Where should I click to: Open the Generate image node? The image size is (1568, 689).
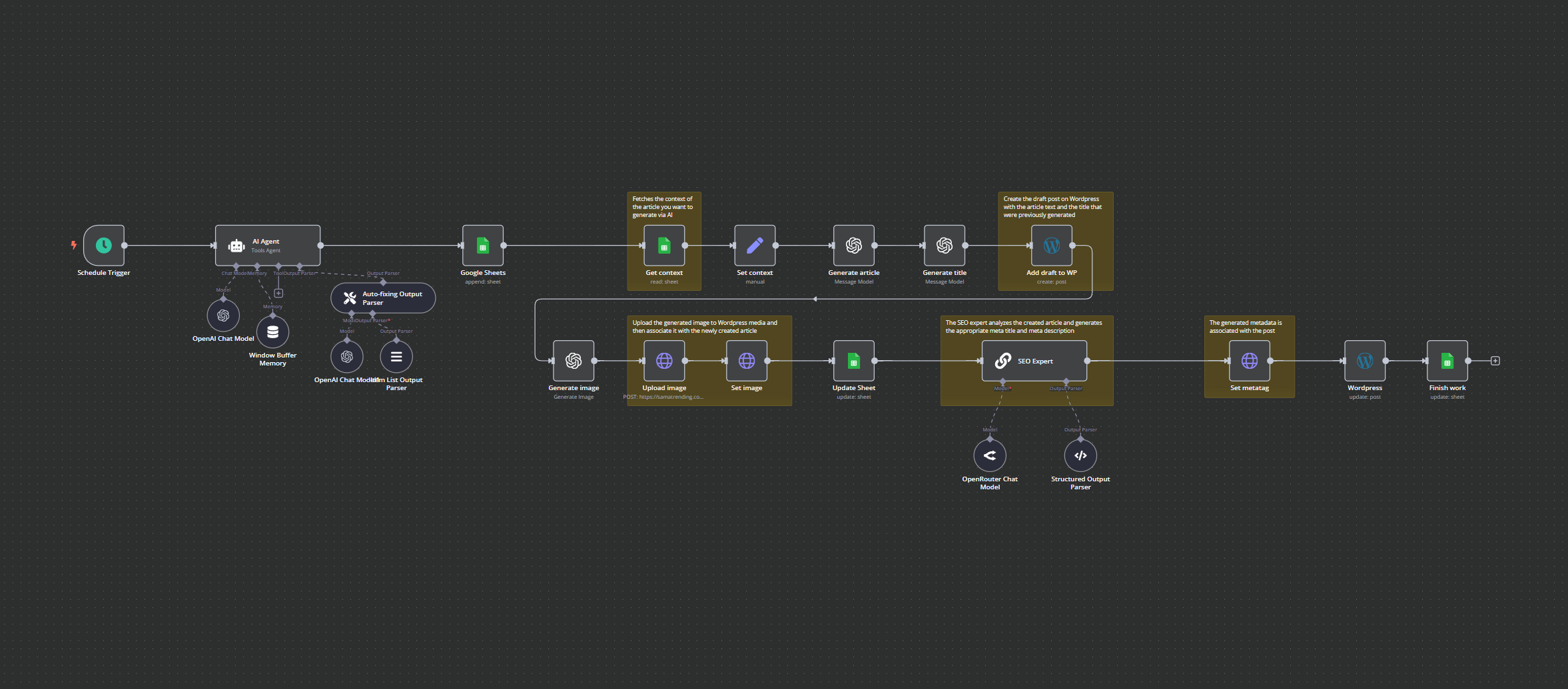[x=574, y=361]
